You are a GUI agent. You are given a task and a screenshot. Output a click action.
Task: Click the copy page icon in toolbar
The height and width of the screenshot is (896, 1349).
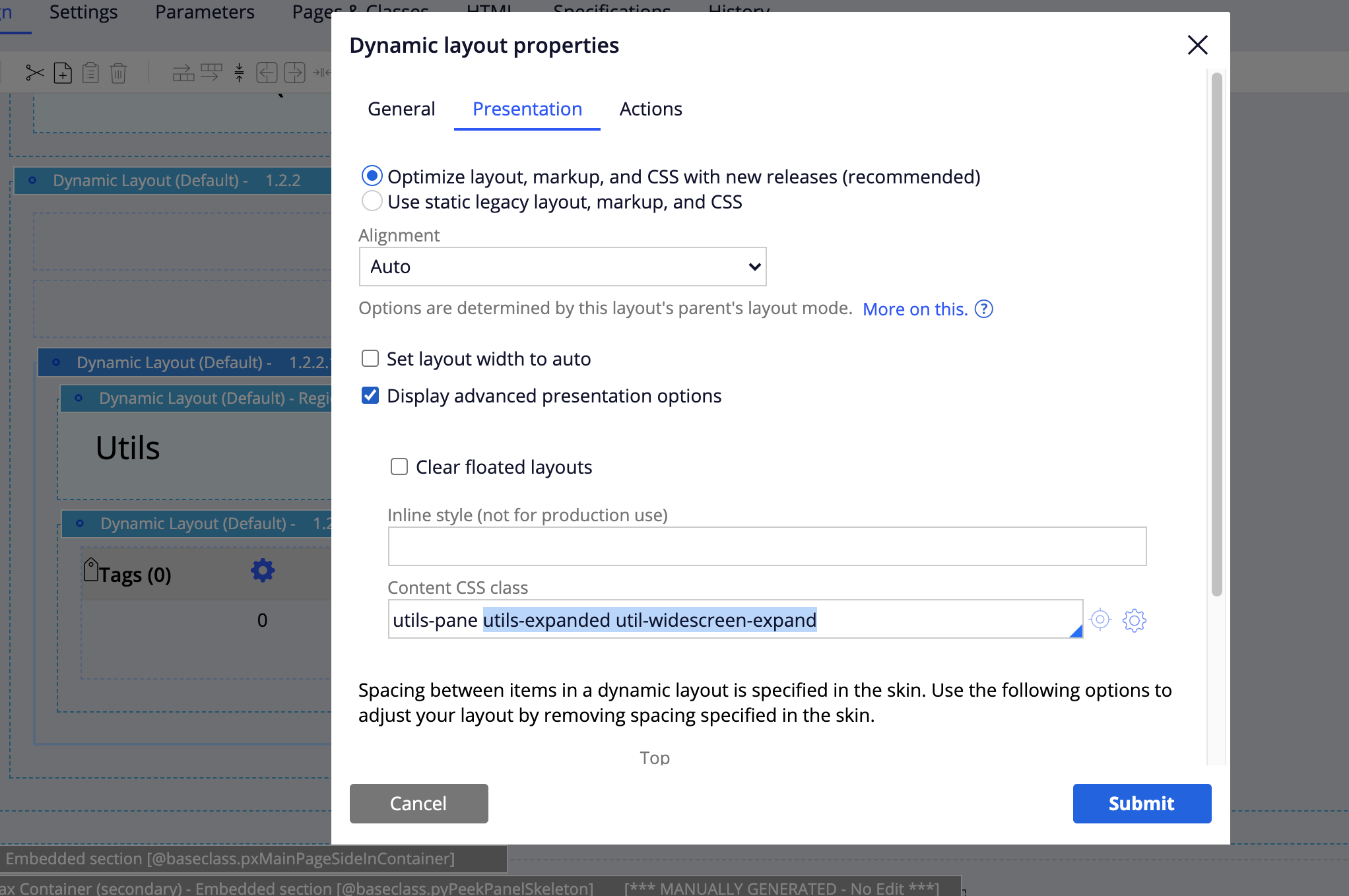pos(63,73)
